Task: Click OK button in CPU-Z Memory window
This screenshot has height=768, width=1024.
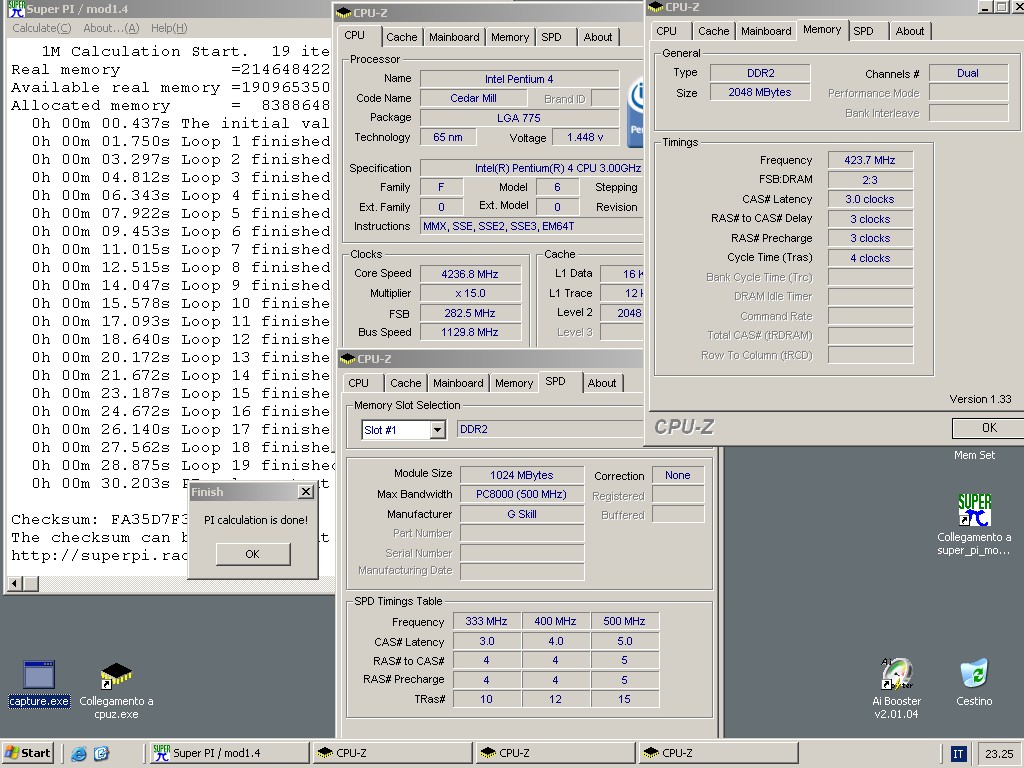Action: coord(989,427)
